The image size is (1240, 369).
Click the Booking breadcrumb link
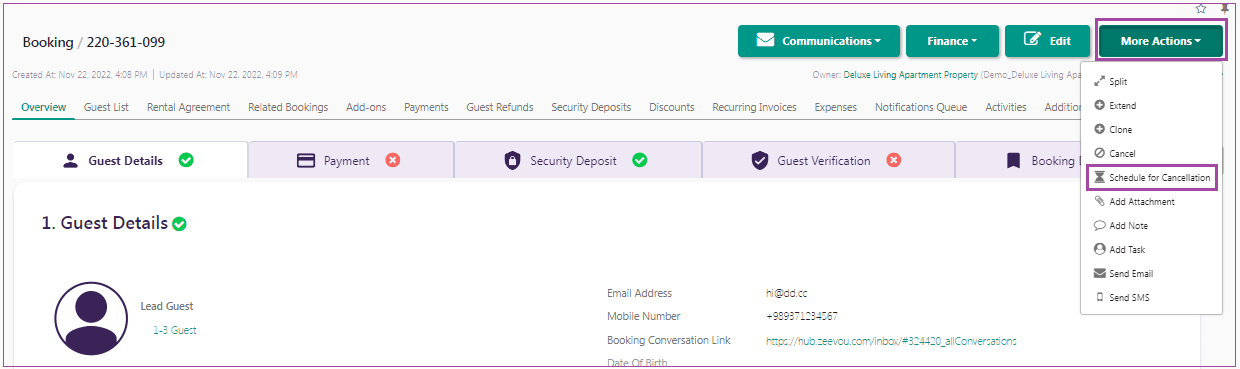tap(48, 42)
